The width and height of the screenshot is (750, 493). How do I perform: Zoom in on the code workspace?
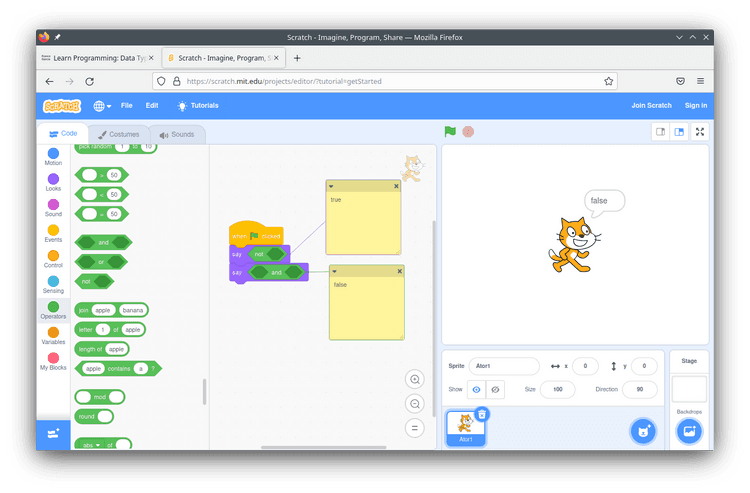point(415,379)
